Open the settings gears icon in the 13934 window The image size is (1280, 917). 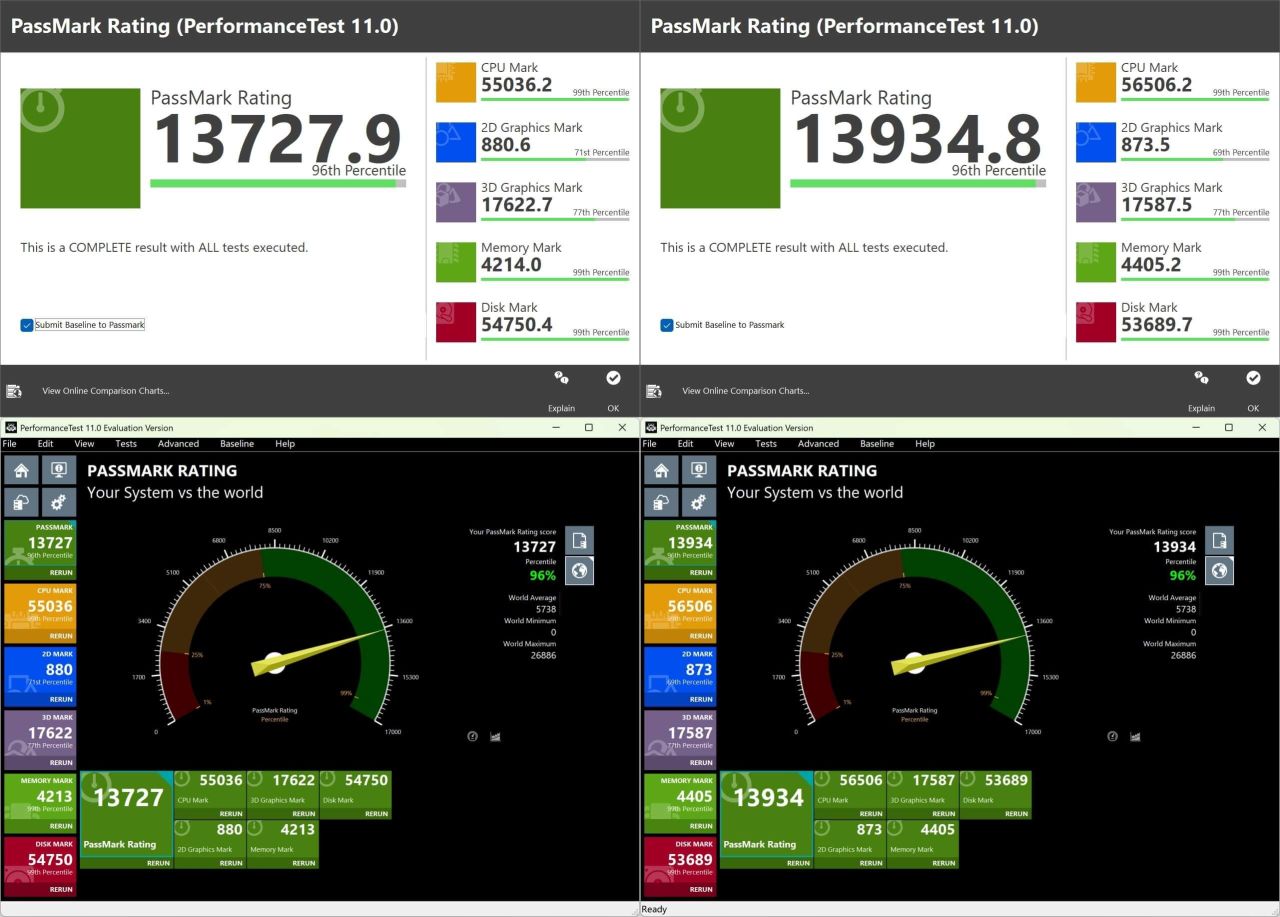pyautogui.click(x=699, y=502)
